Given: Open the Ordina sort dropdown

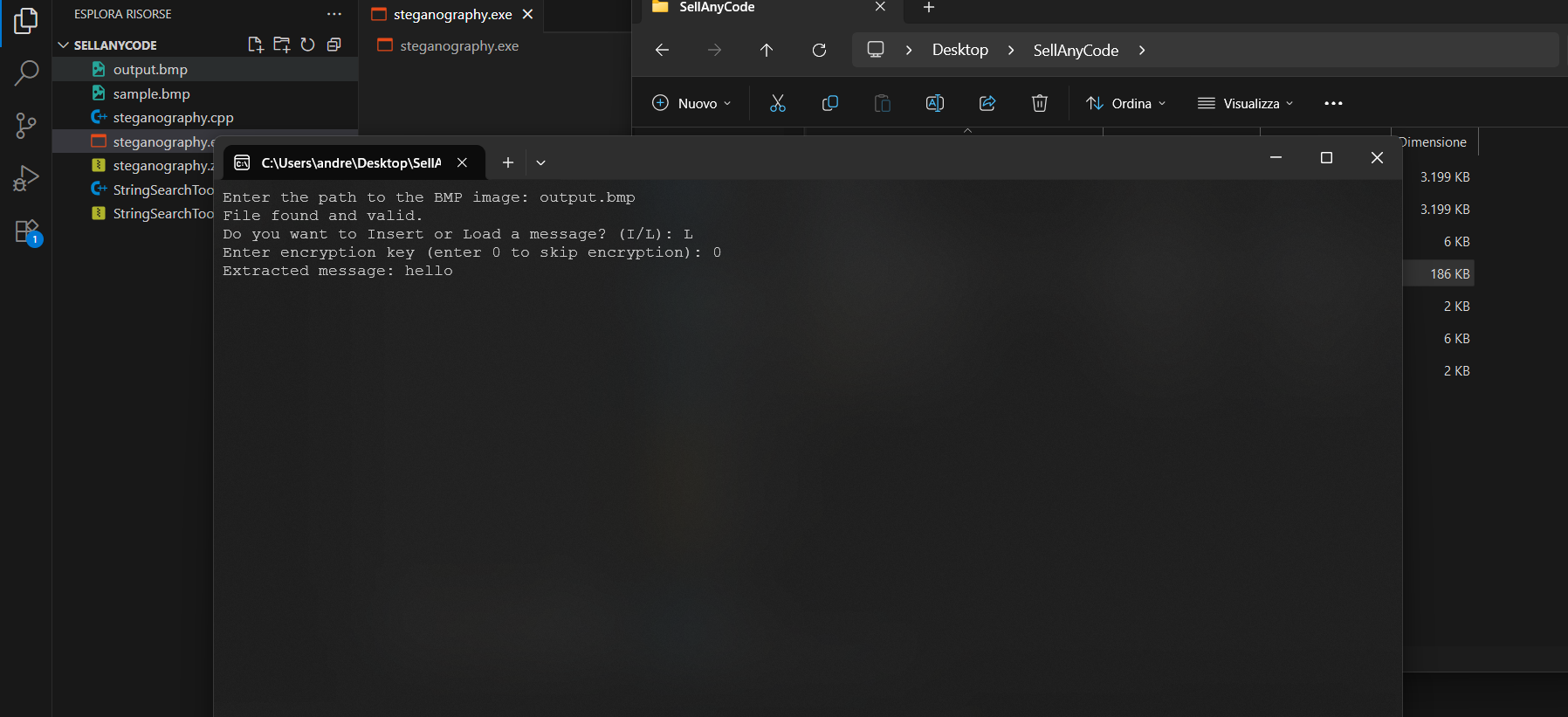Looking at the screenshot, I should (x=1125, y=103).
